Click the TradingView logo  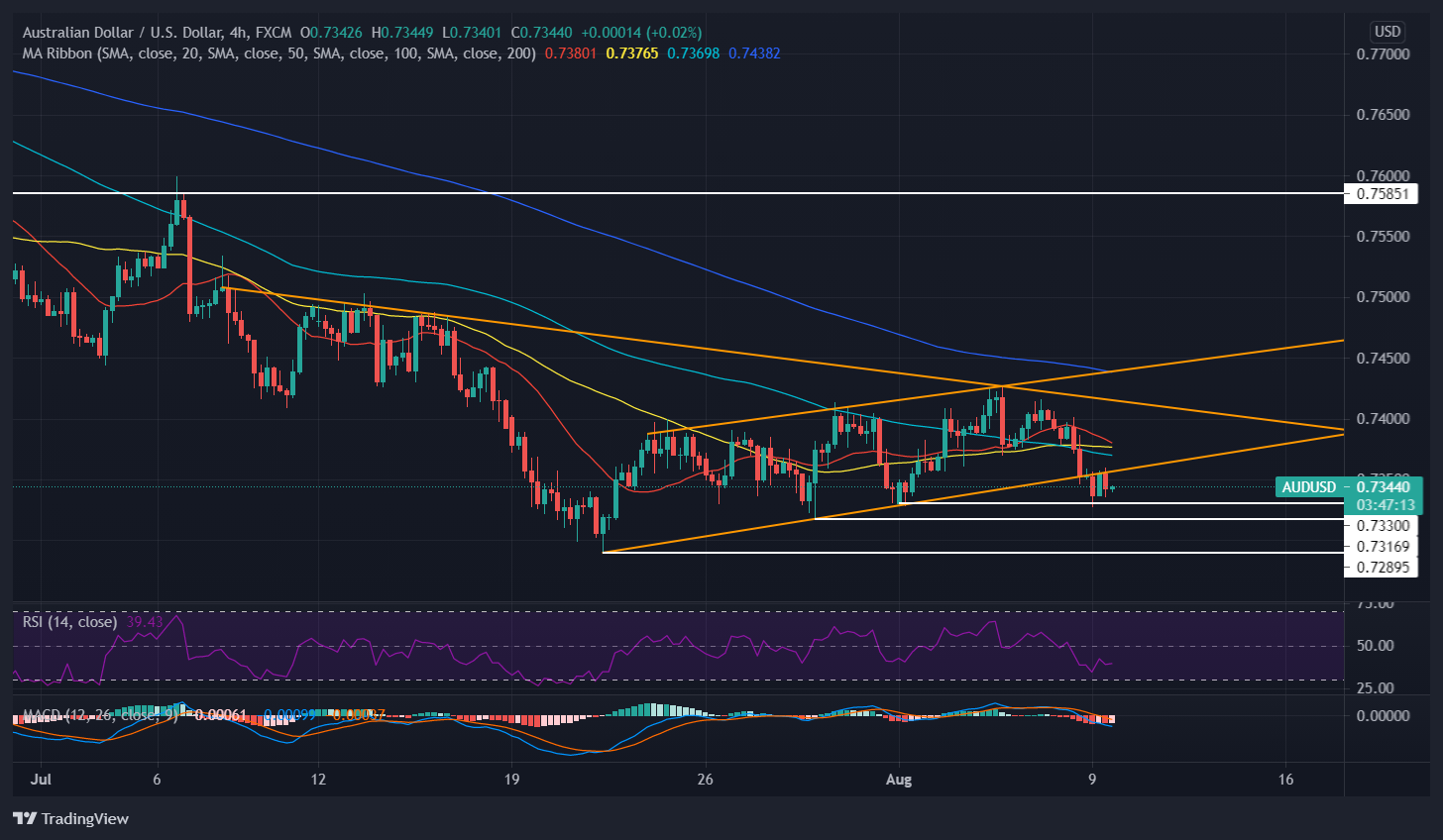coord(70,818)
